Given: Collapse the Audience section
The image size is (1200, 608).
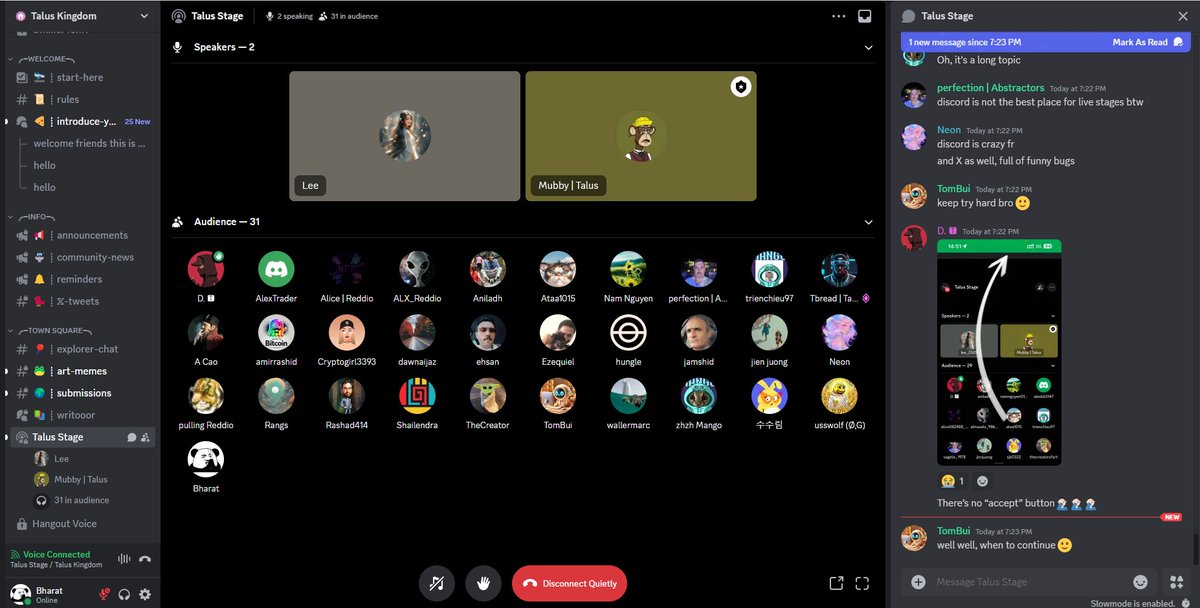Looking at the screenshot, I should (x=868, y=222).
